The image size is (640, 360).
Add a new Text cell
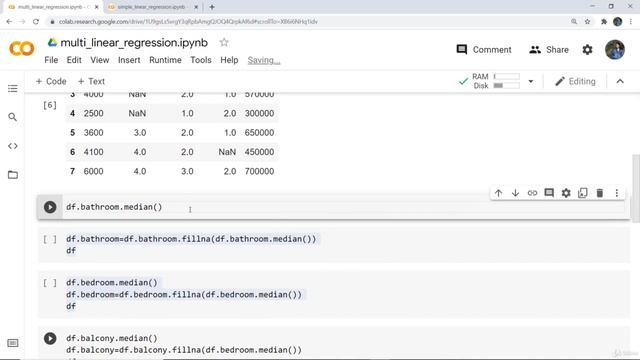[x=91, y=81]
